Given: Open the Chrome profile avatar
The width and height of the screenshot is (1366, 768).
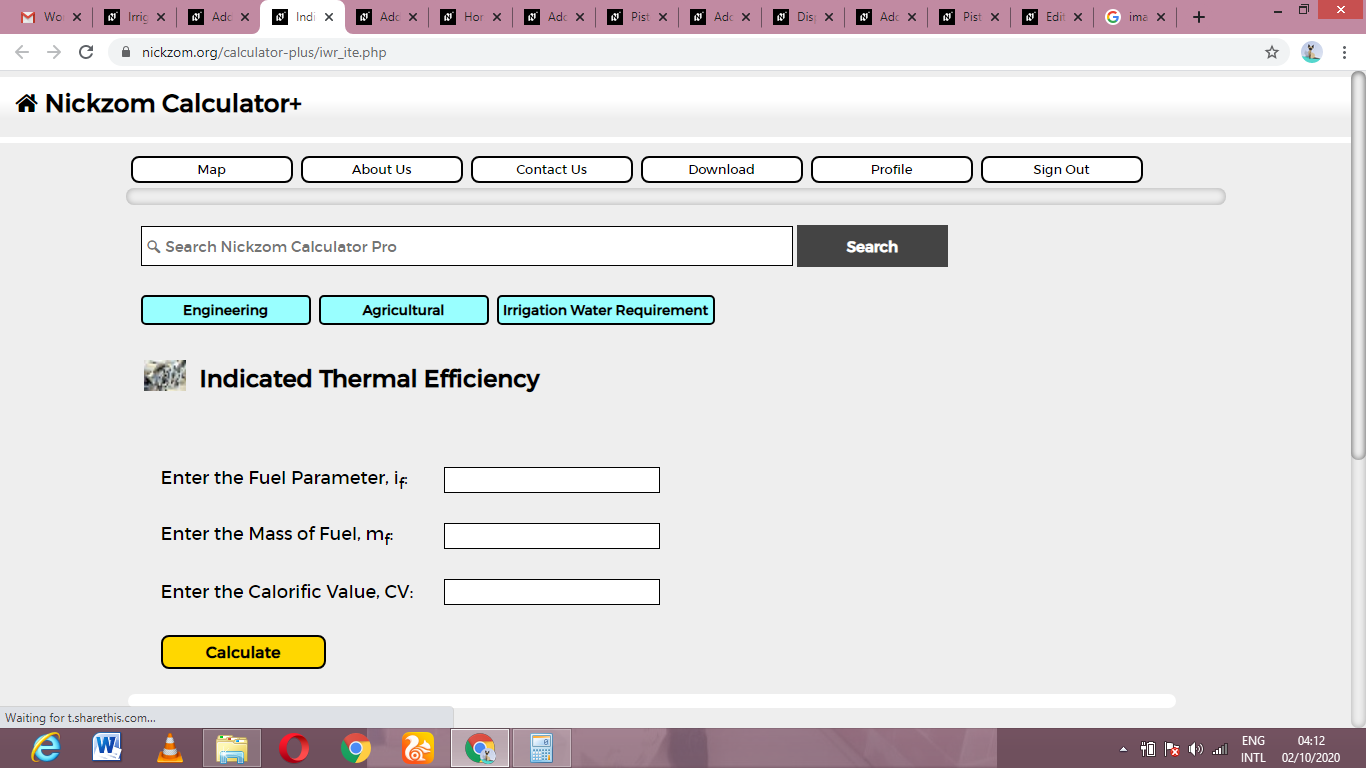Looking at the screenshot, I should (1312, 52).
